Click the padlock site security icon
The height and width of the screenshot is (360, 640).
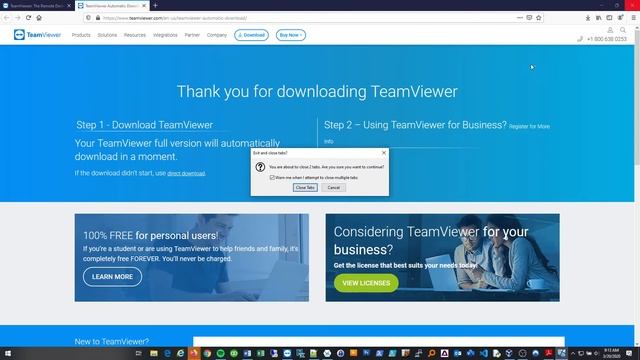pyautogui.click(x=98, y=18)
